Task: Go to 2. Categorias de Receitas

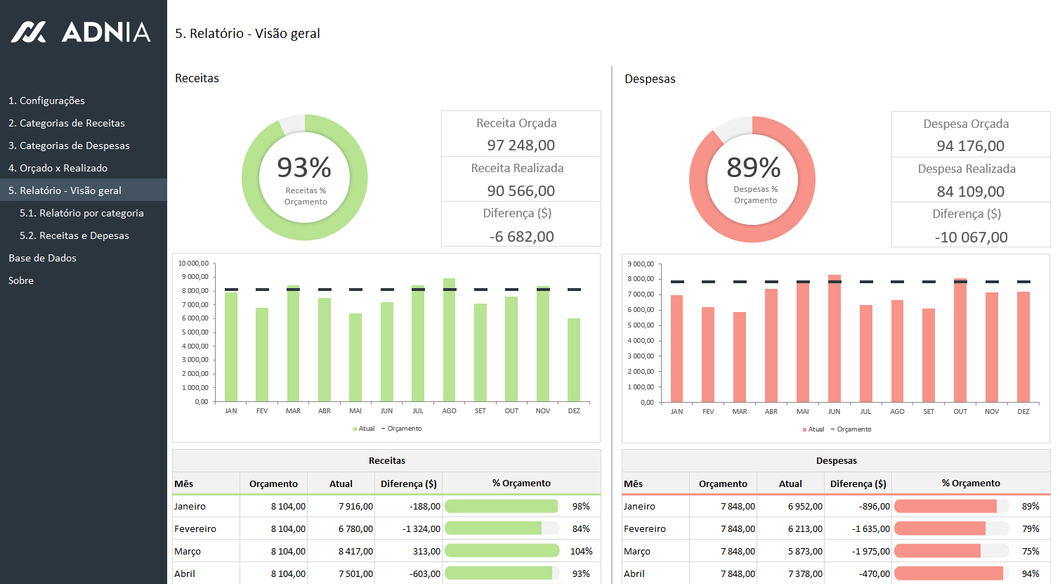Action: coord(67,123)
